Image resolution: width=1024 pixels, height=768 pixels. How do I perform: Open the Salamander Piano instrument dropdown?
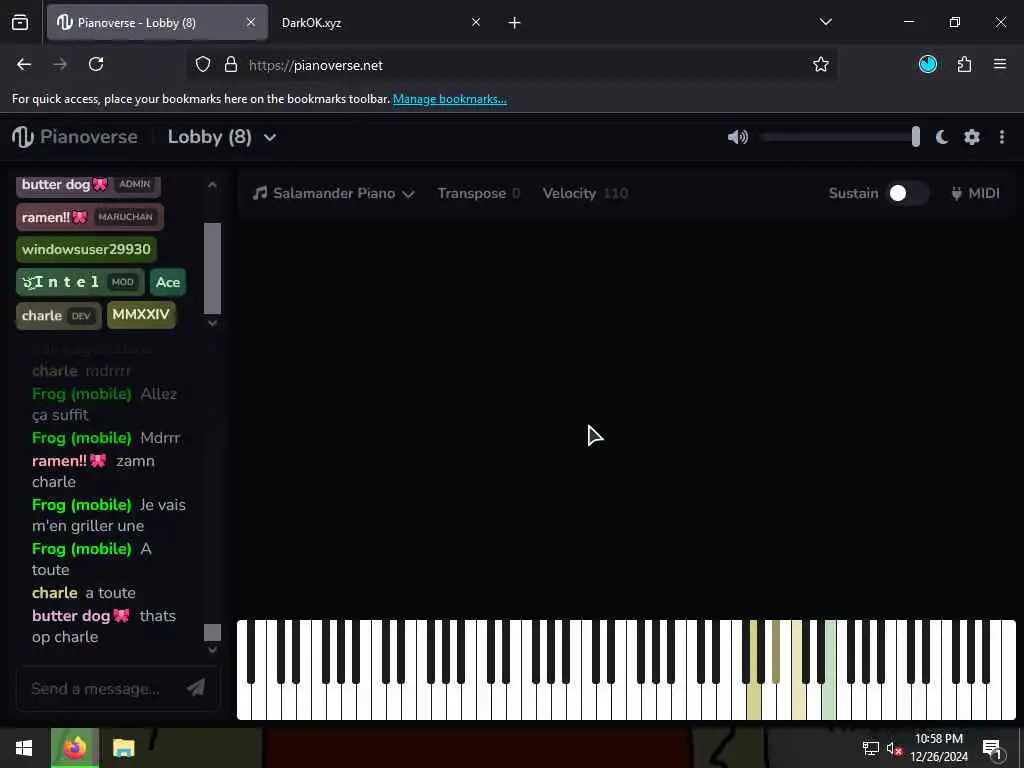[334, 193]
